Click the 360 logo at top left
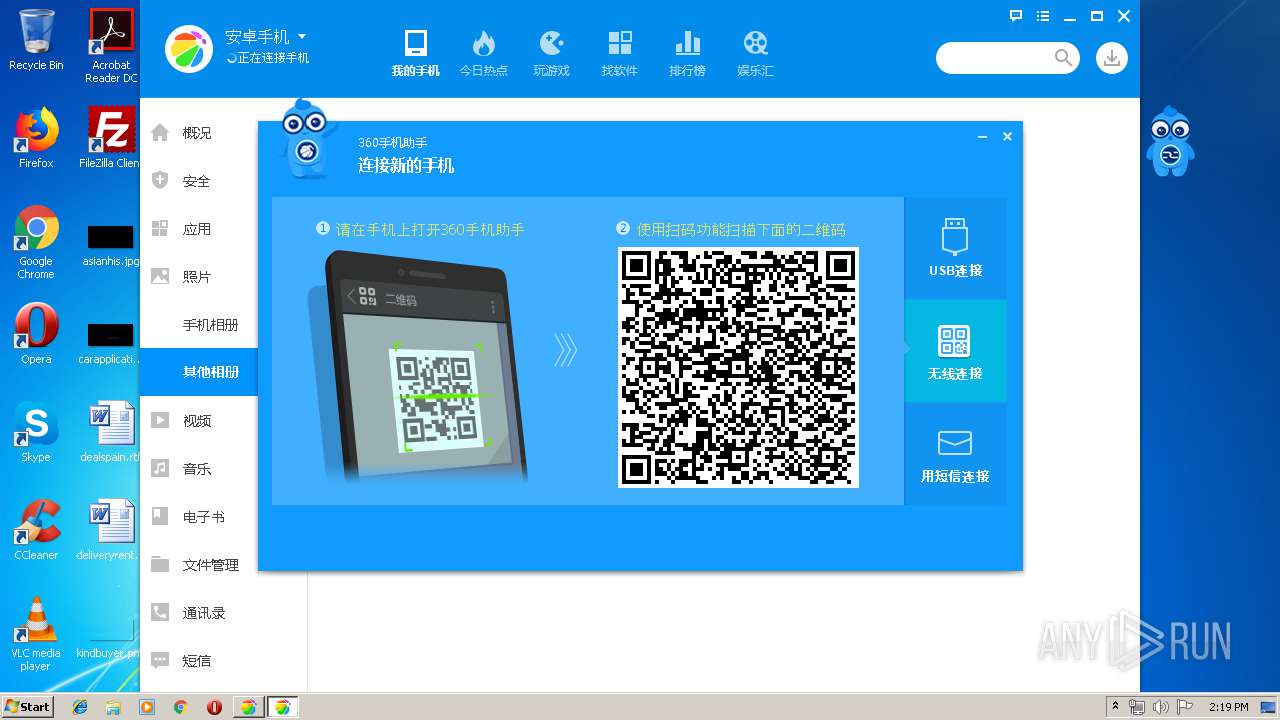Image resolution: width=1280 pixels, height=720 pixels. click(191, 48)
